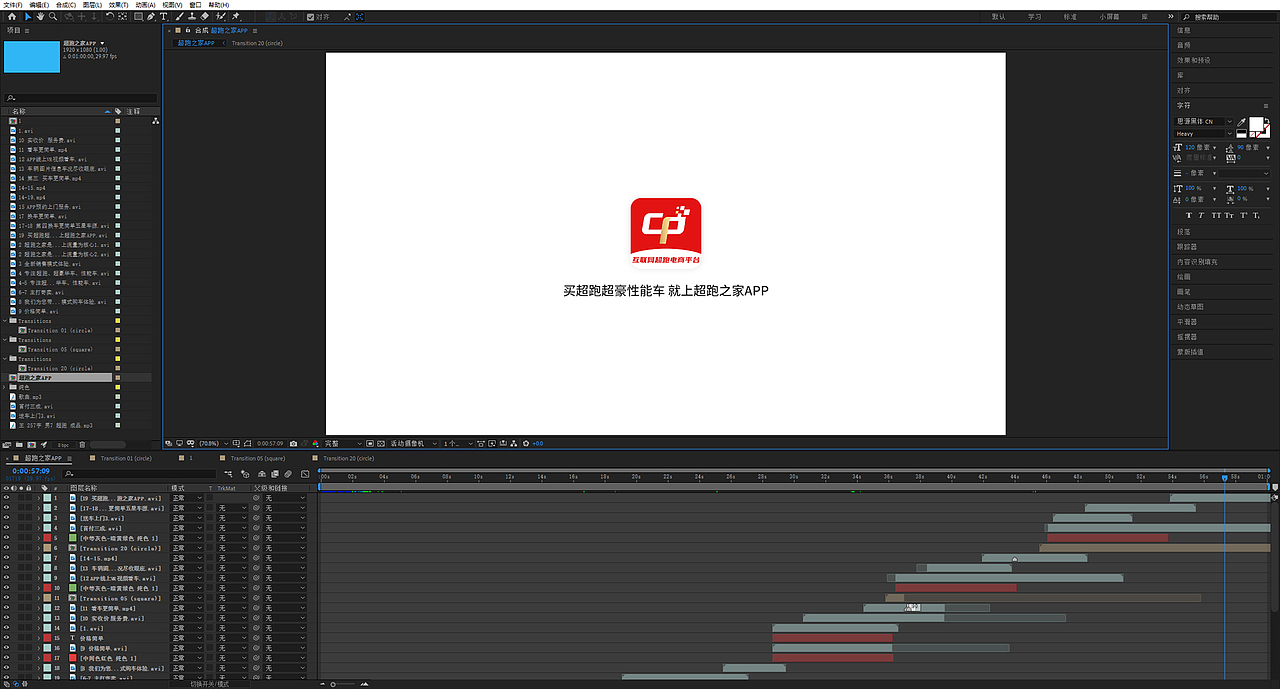The width and height of the screenshot is (1280, 689).
Task: Hide layer 5 中等灰色 solid via eye icon
Action: pos(6,538)
